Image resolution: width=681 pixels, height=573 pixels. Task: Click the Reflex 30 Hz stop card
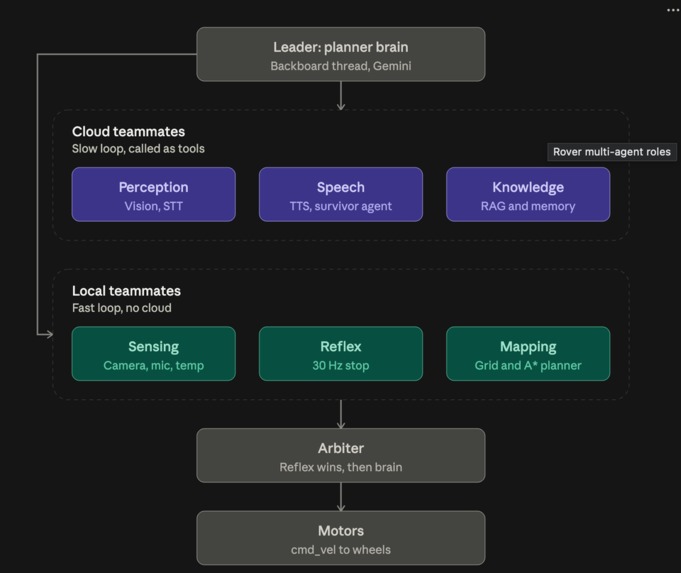coord(341,354)
